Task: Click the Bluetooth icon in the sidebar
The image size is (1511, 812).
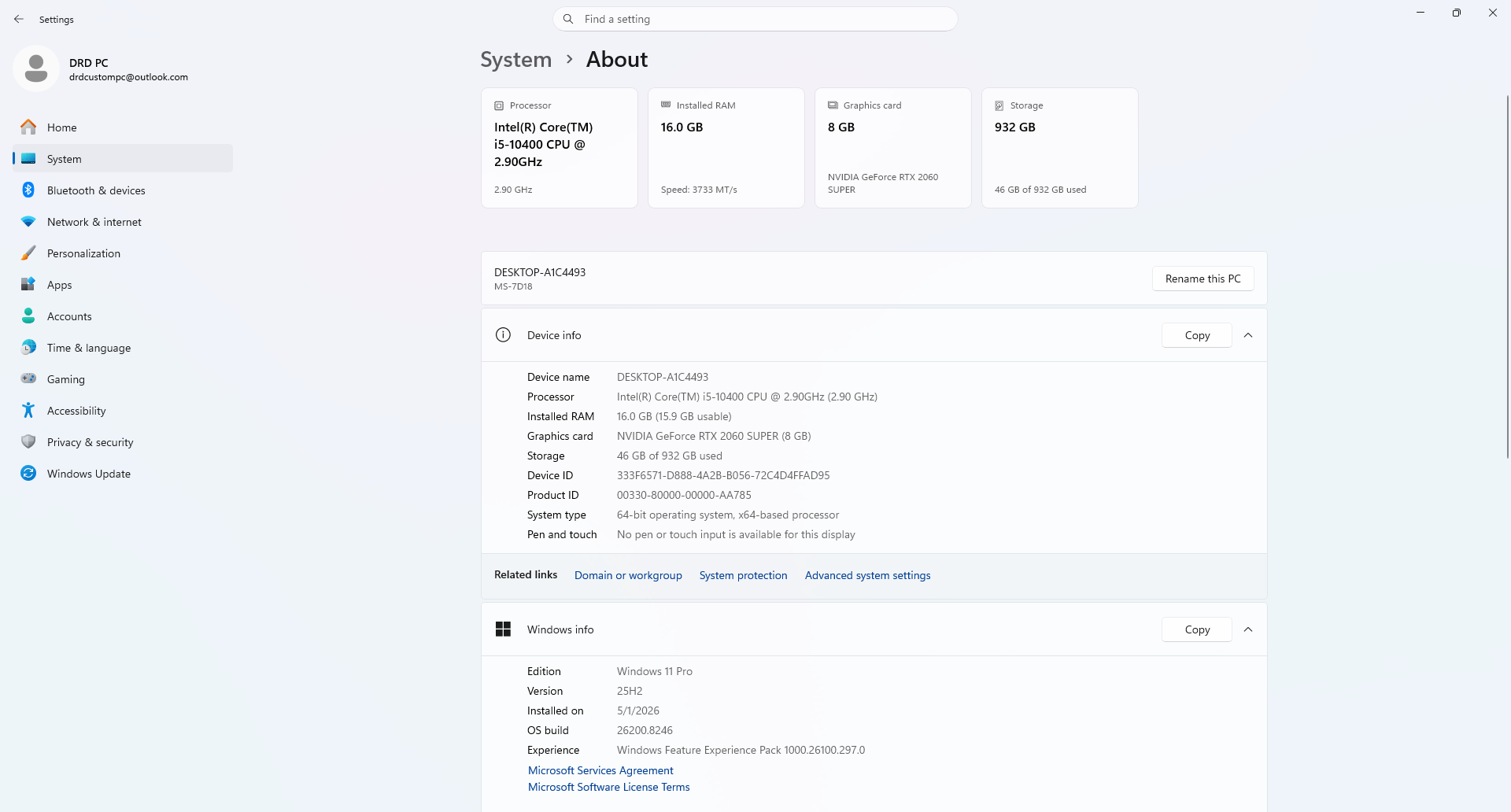Action: pyautogui.click(x=28, y=190)
